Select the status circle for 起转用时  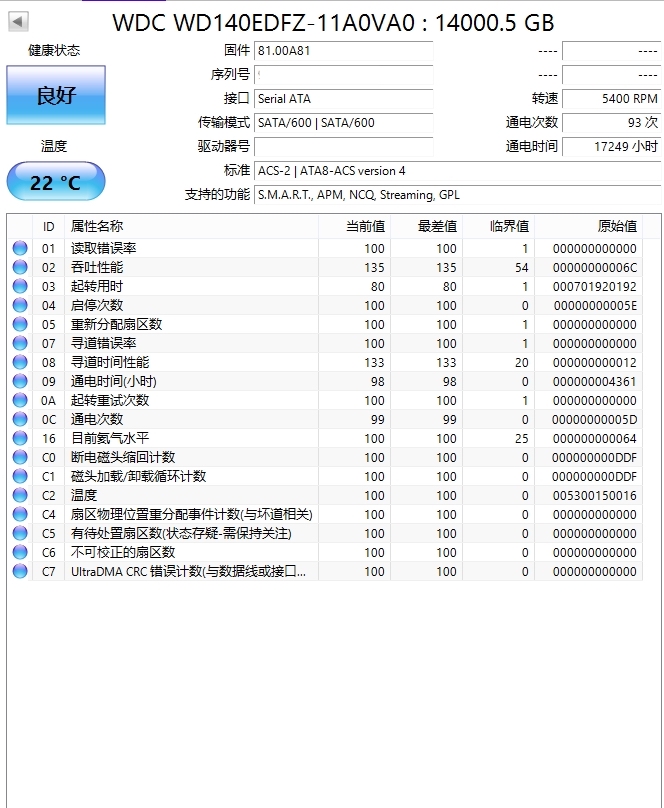click(x=20, y=287)
